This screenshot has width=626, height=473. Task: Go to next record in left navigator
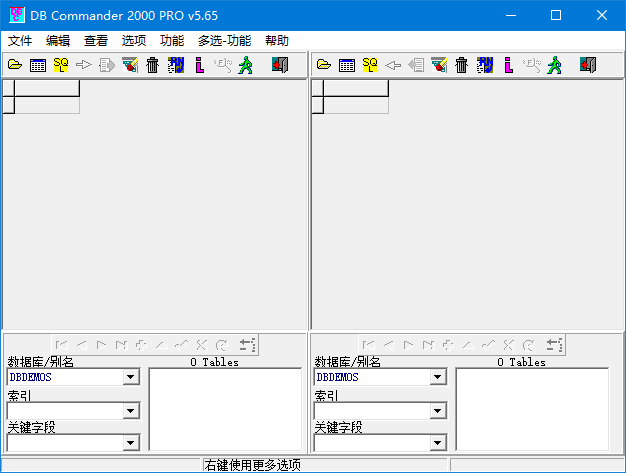point(101,344)
